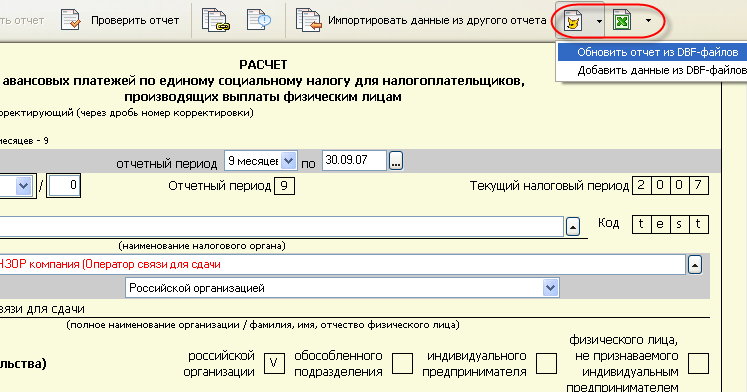This screenshot has width=747, height=392.
Task: Click the red company name field
Action: (x=343, y=264)
